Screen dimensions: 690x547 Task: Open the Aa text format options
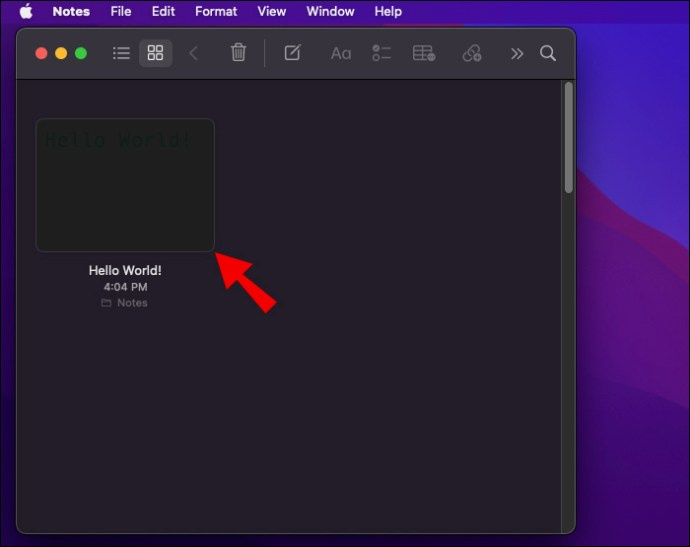[341, 54]
